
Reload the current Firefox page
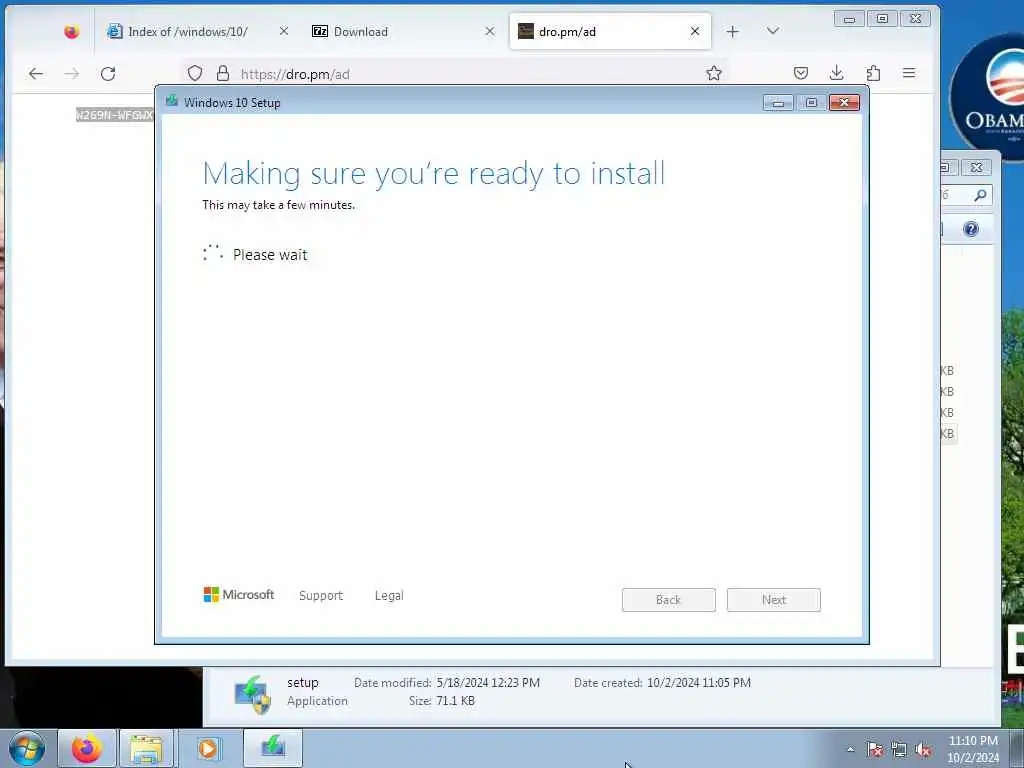(x=108, y=74)
